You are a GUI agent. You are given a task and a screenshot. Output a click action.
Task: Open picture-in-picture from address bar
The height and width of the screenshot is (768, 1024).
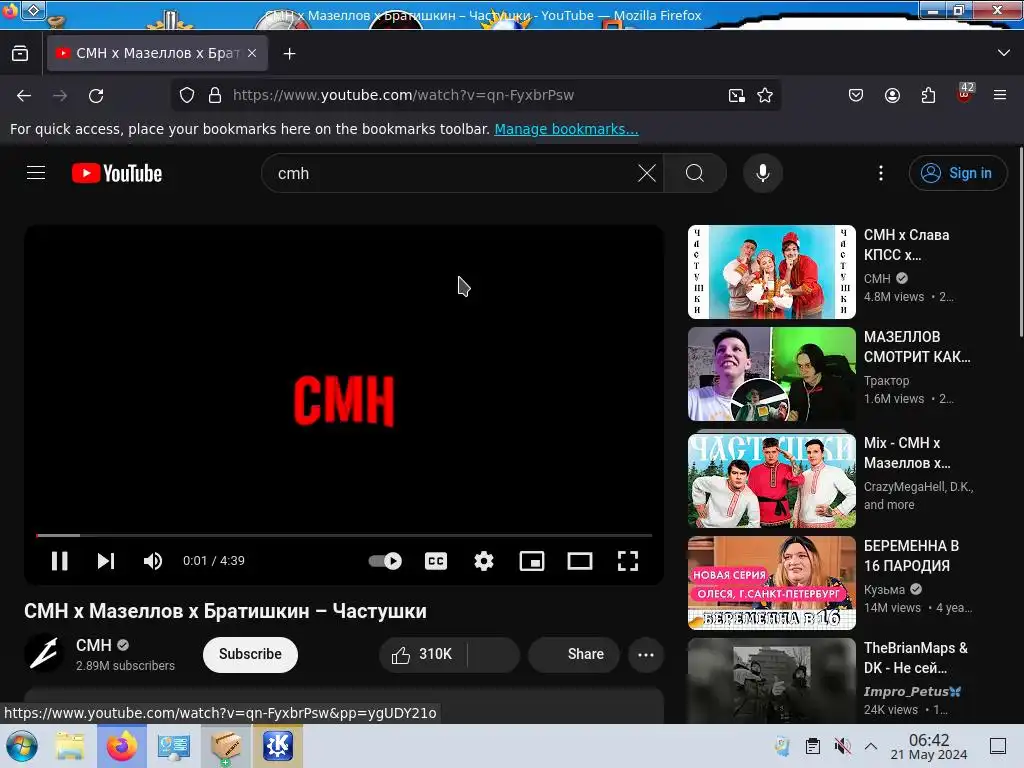pyautogui.click(x=737, y=95)
